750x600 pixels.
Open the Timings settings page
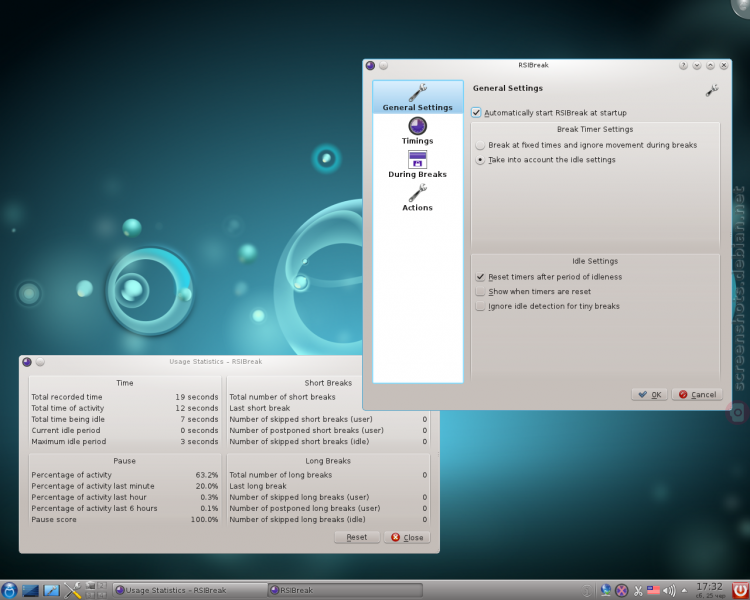[418, 131]
